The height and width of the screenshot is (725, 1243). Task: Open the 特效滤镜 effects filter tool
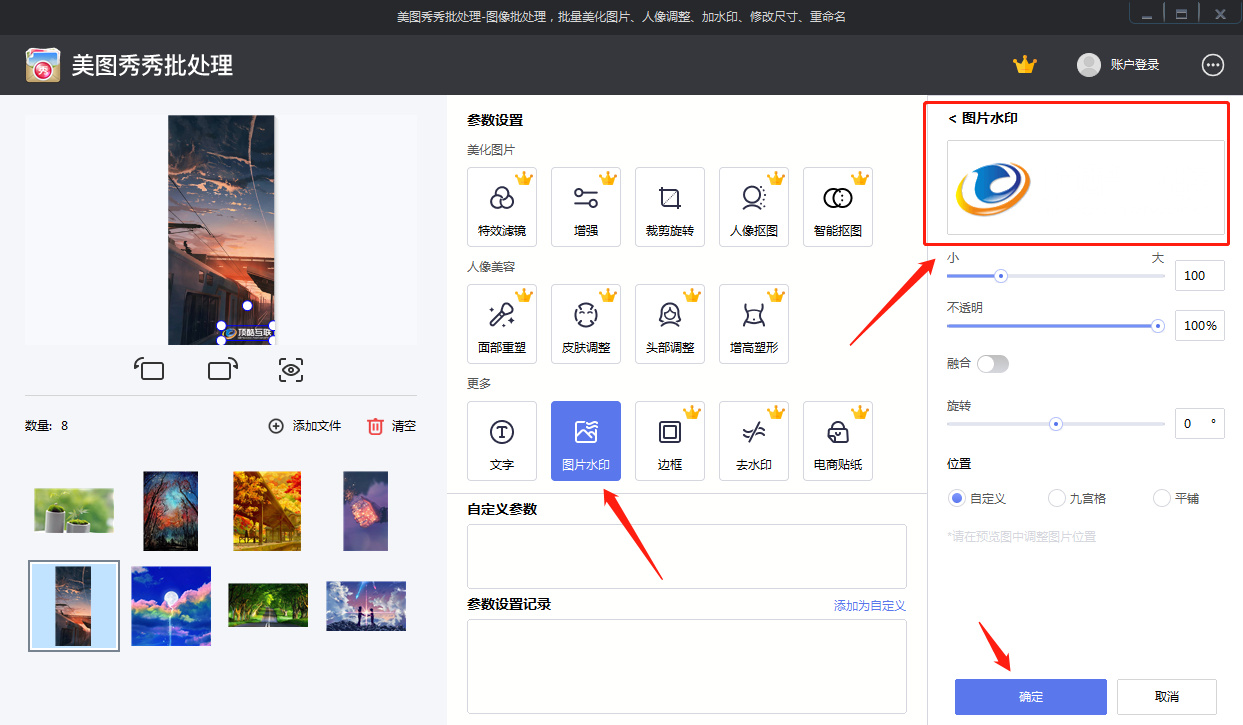pyautogui.click(x=502, y=207)
